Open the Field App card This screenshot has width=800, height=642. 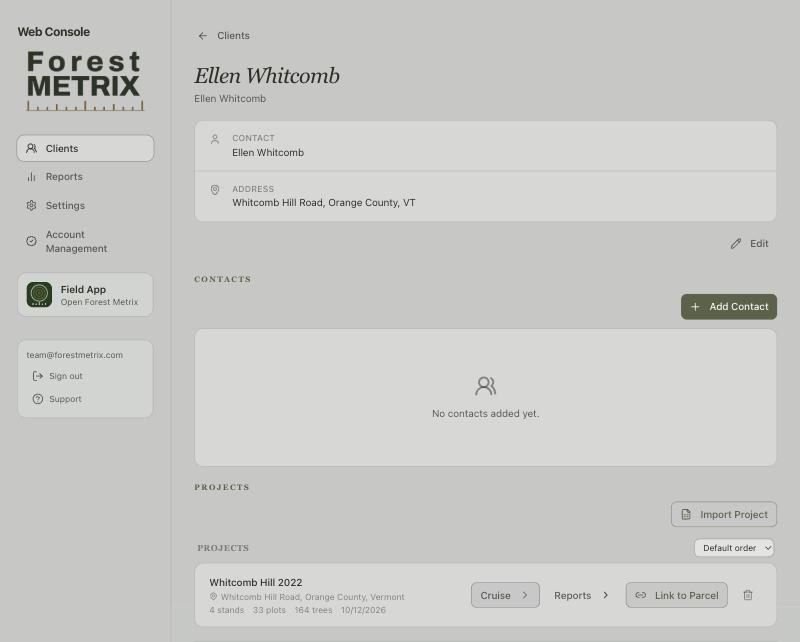85,295
